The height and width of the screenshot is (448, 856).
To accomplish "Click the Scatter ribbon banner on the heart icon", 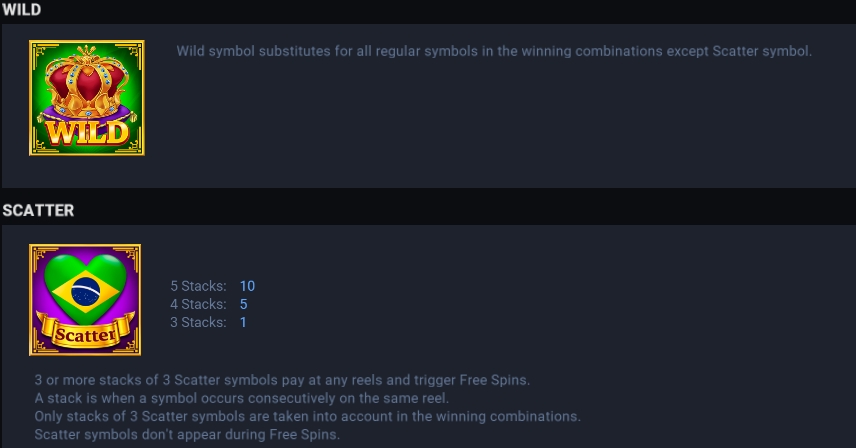I will pos(85,332).
